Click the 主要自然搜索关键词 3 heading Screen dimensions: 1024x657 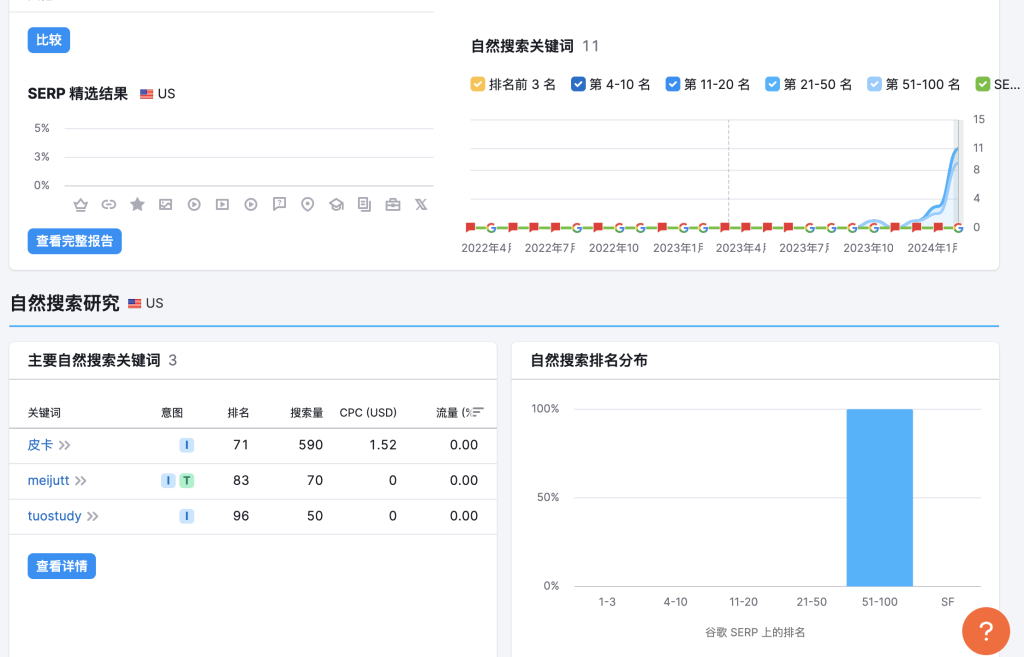pos(102,361)
